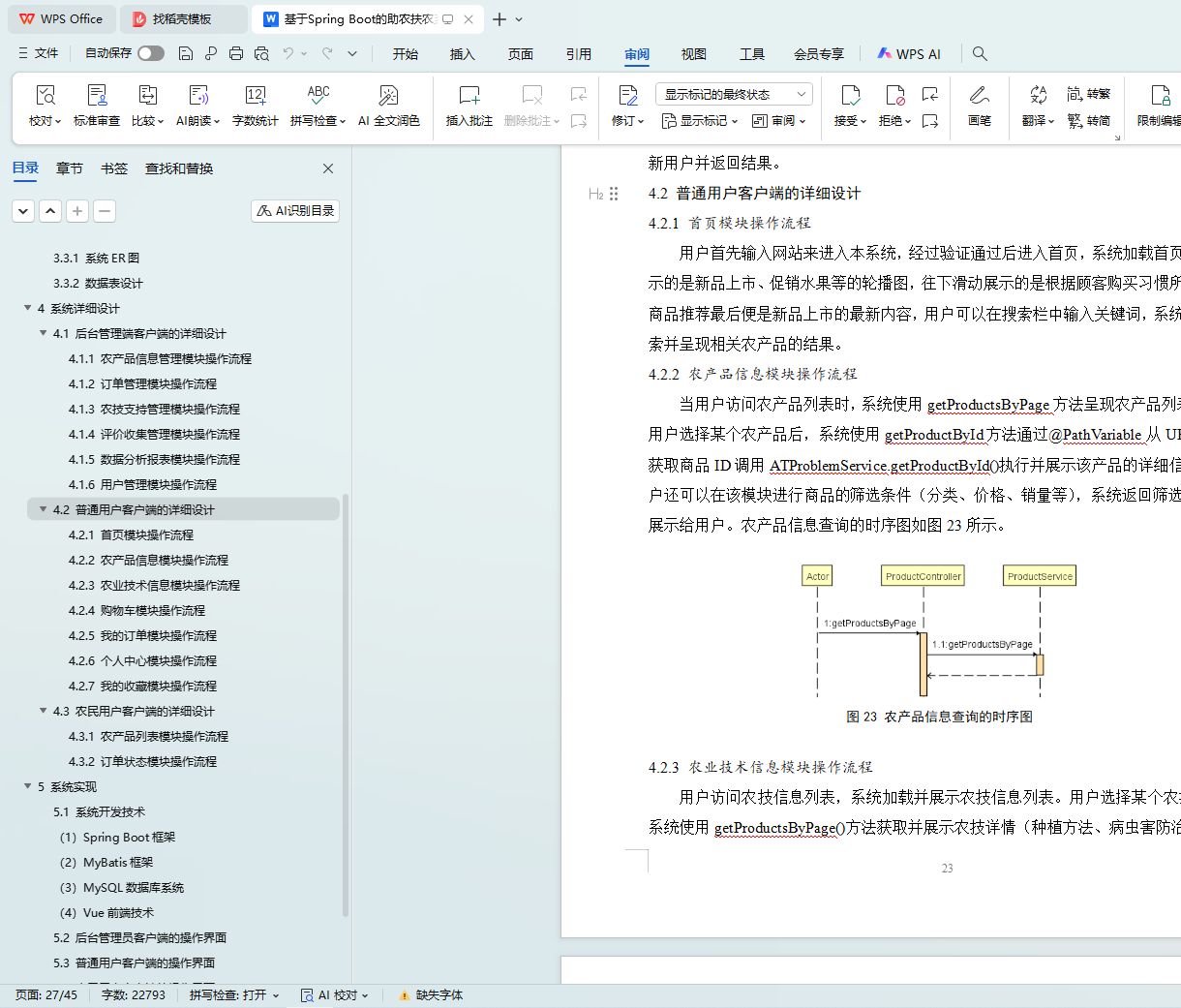The height and width of the screenshot is (1008, 1181).
Task: Click the 翻译 translate icon
Action: [1038, 96]
